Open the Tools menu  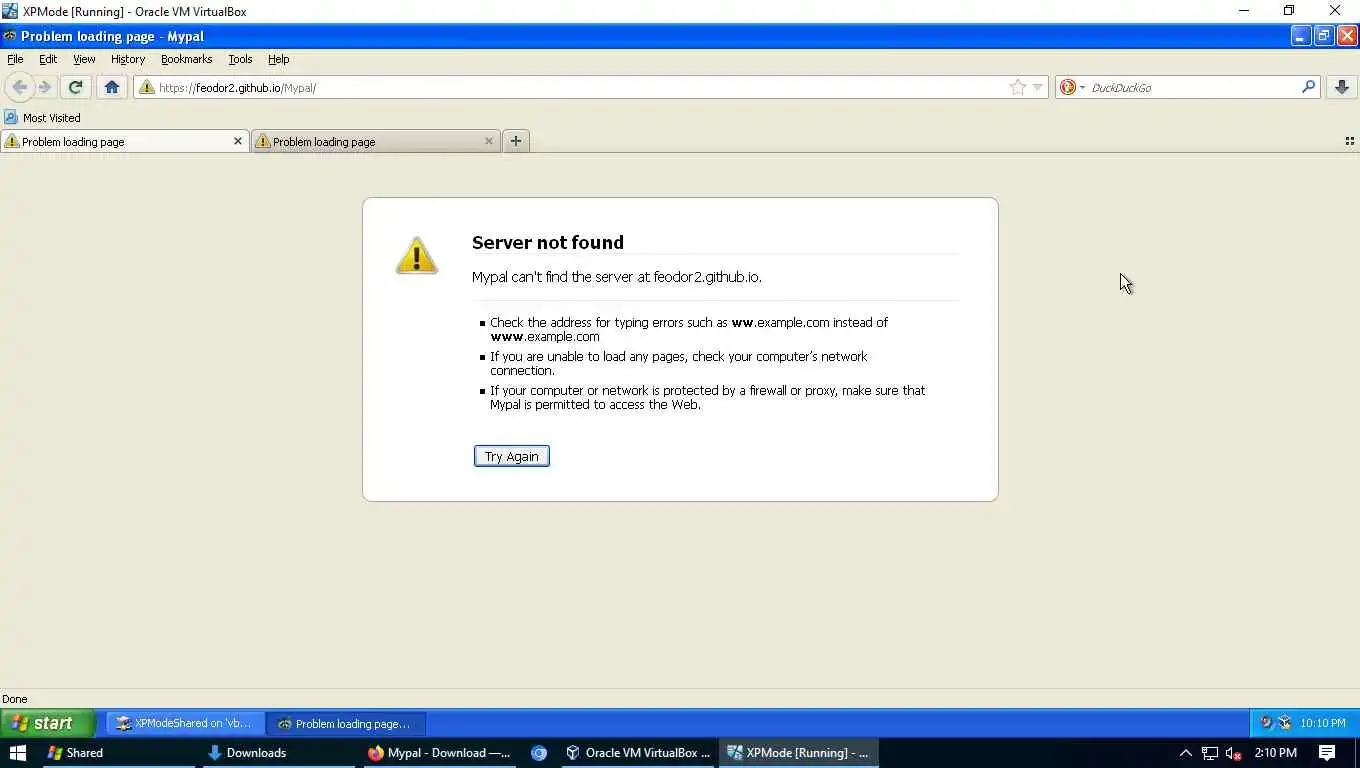click(240, 59)
